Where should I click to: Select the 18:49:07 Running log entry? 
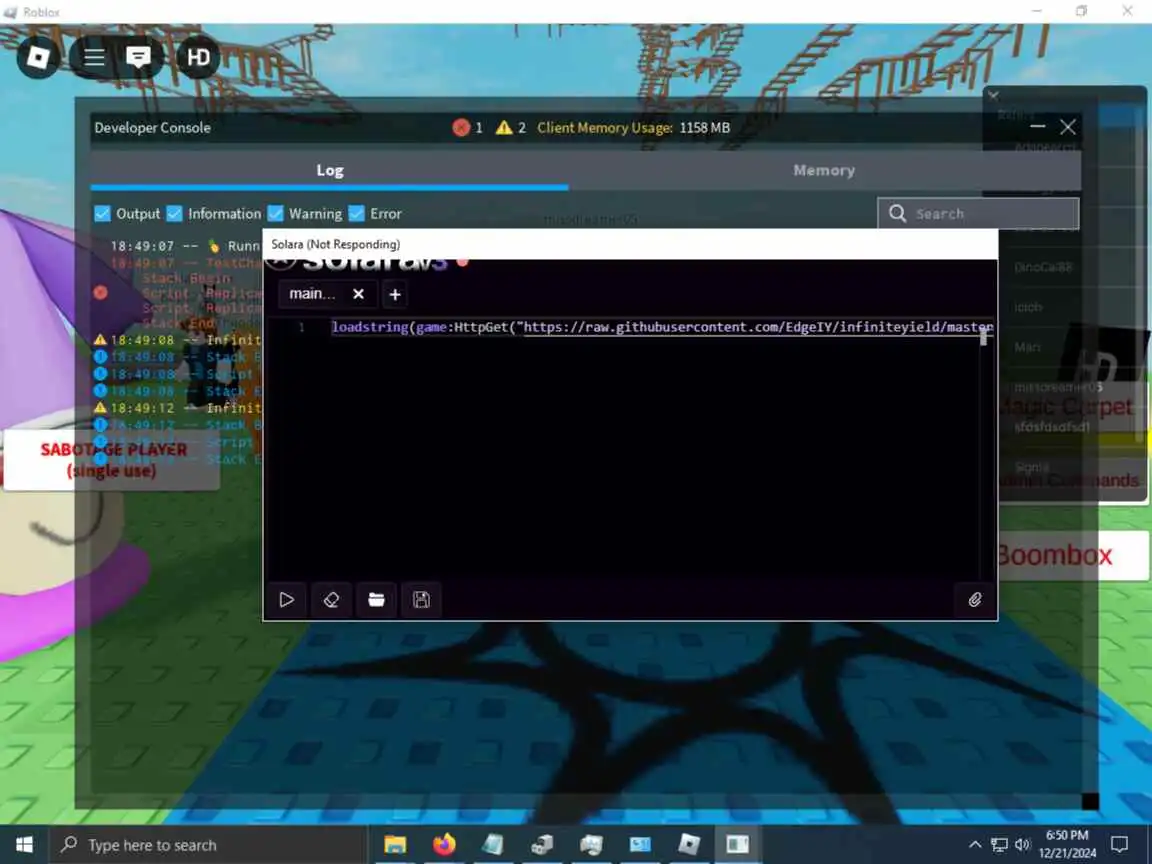185,246
